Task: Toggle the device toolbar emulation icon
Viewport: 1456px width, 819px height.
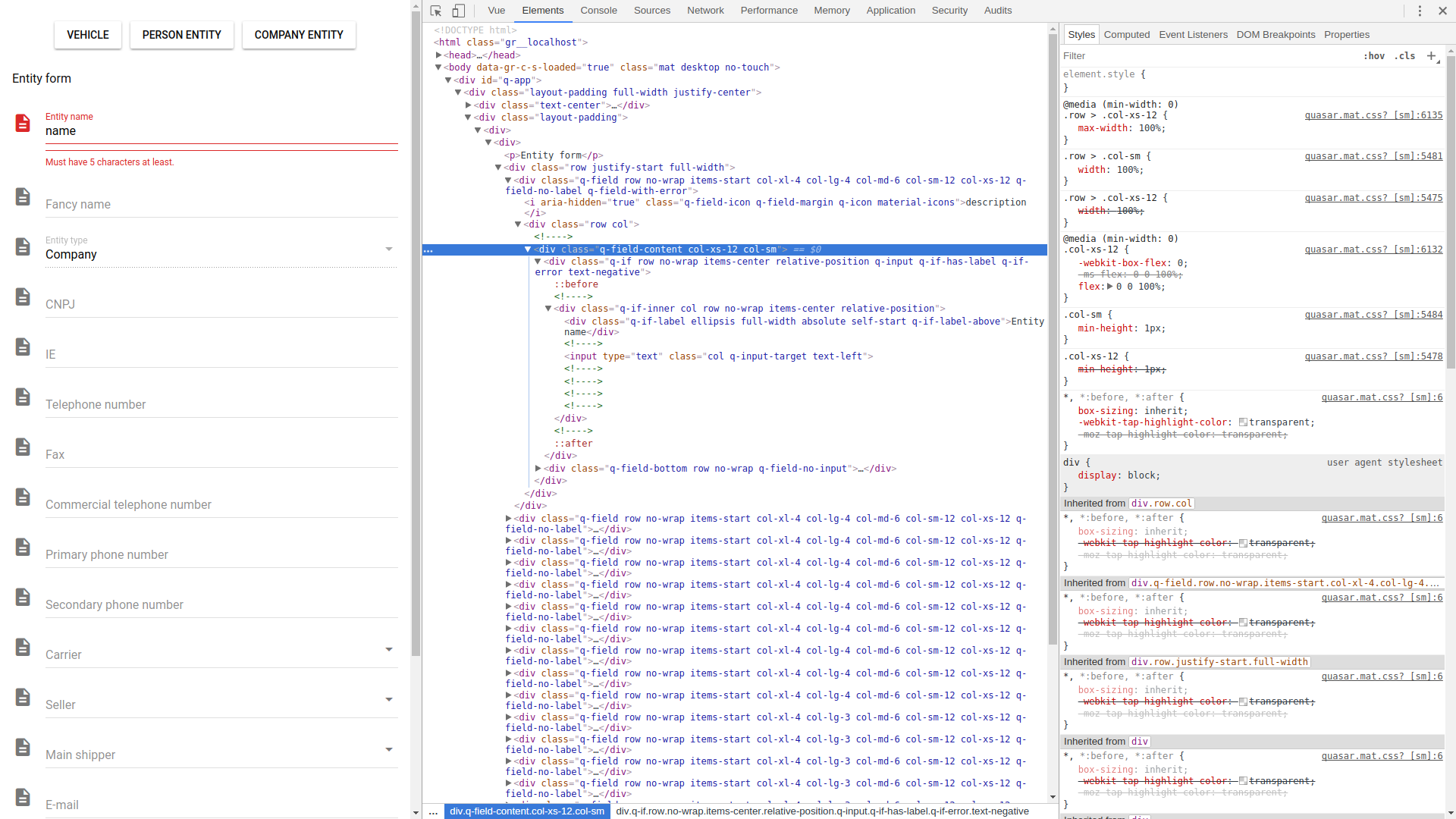Action: point(458,11)
